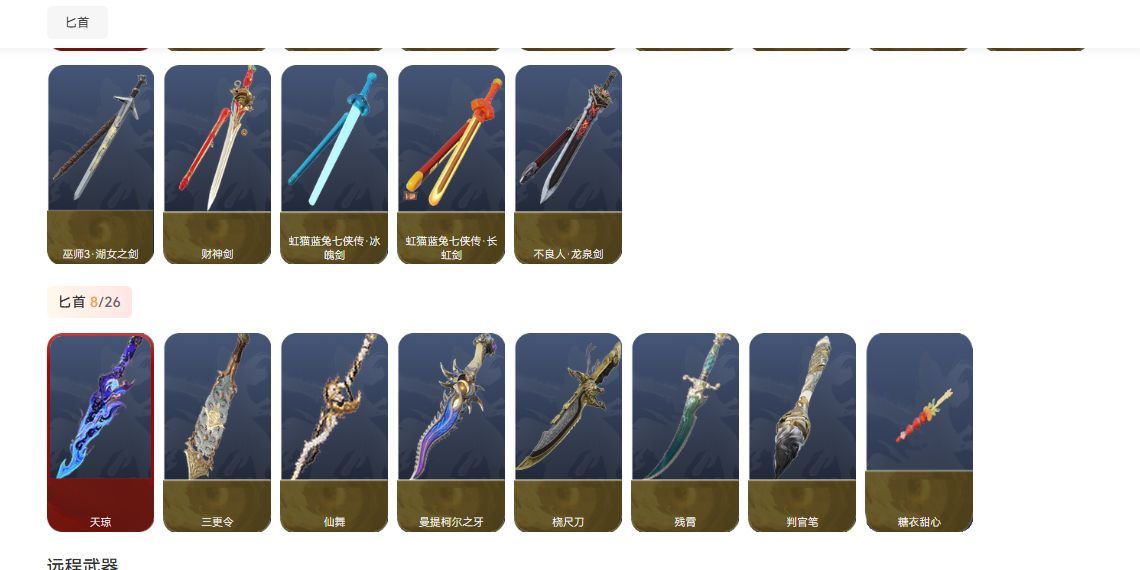
Task: Open the 残霄 green dagger card
Action: (x=686, y=433)
